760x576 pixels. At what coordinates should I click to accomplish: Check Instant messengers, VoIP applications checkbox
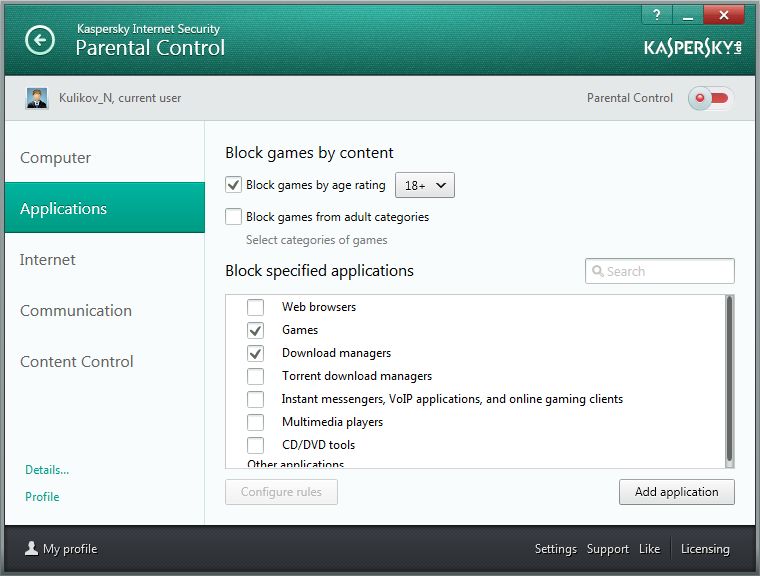click(x=255, y=399)
